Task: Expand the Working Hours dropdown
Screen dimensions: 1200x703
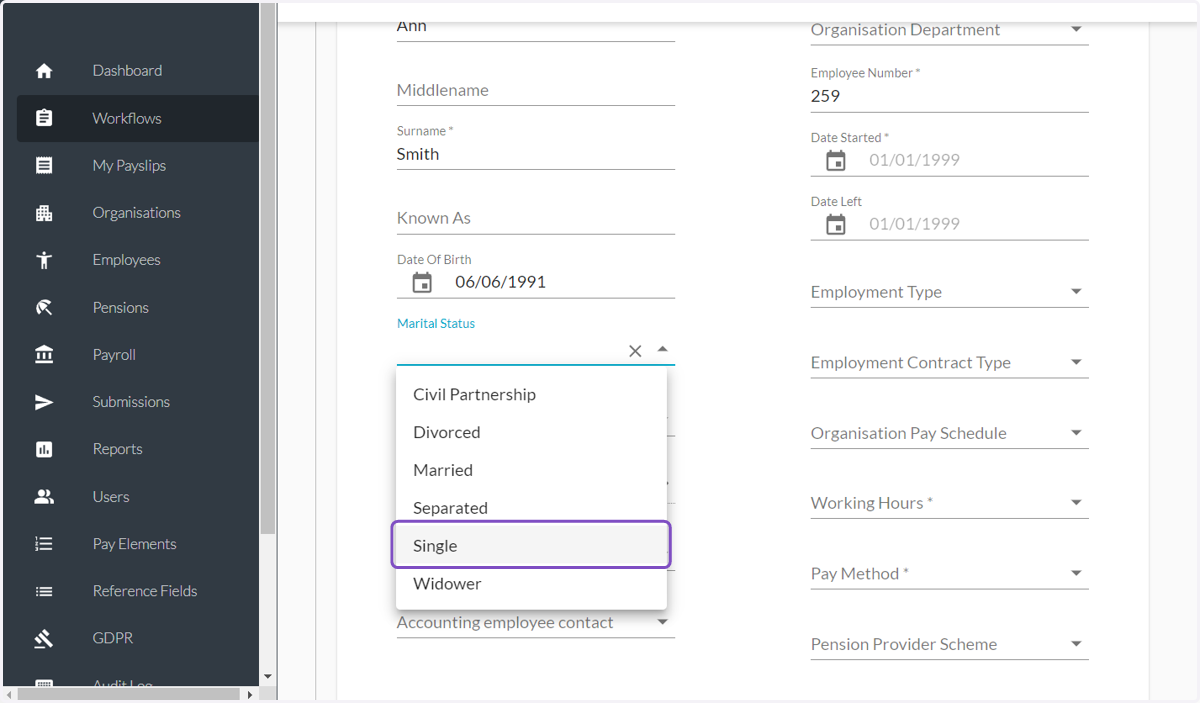Action: pyautogui.click(x=1076, y=503)
